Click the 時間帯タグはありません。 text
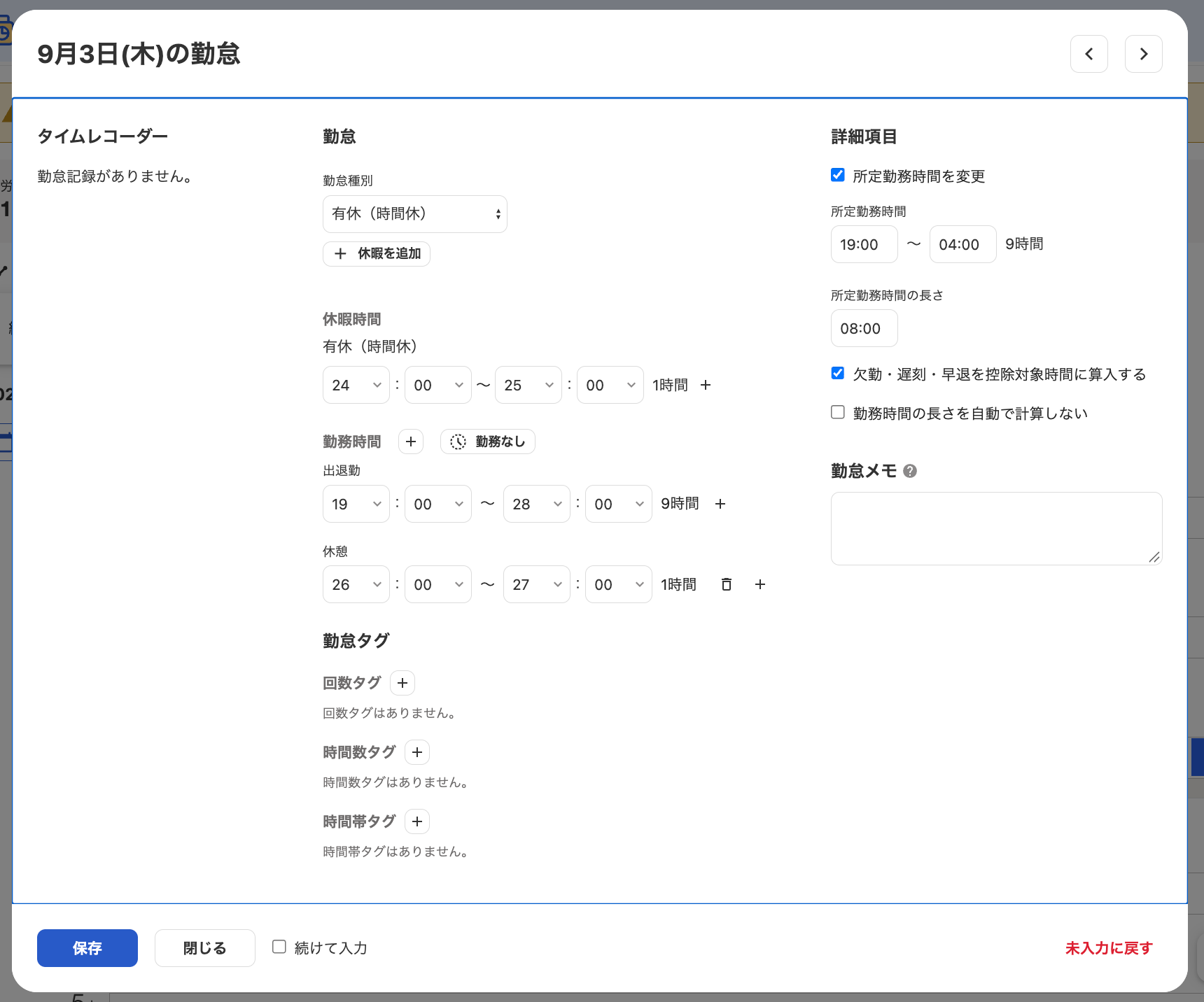The height and width of the screenshot is (1002, 1204). click(x=396, y=852)
